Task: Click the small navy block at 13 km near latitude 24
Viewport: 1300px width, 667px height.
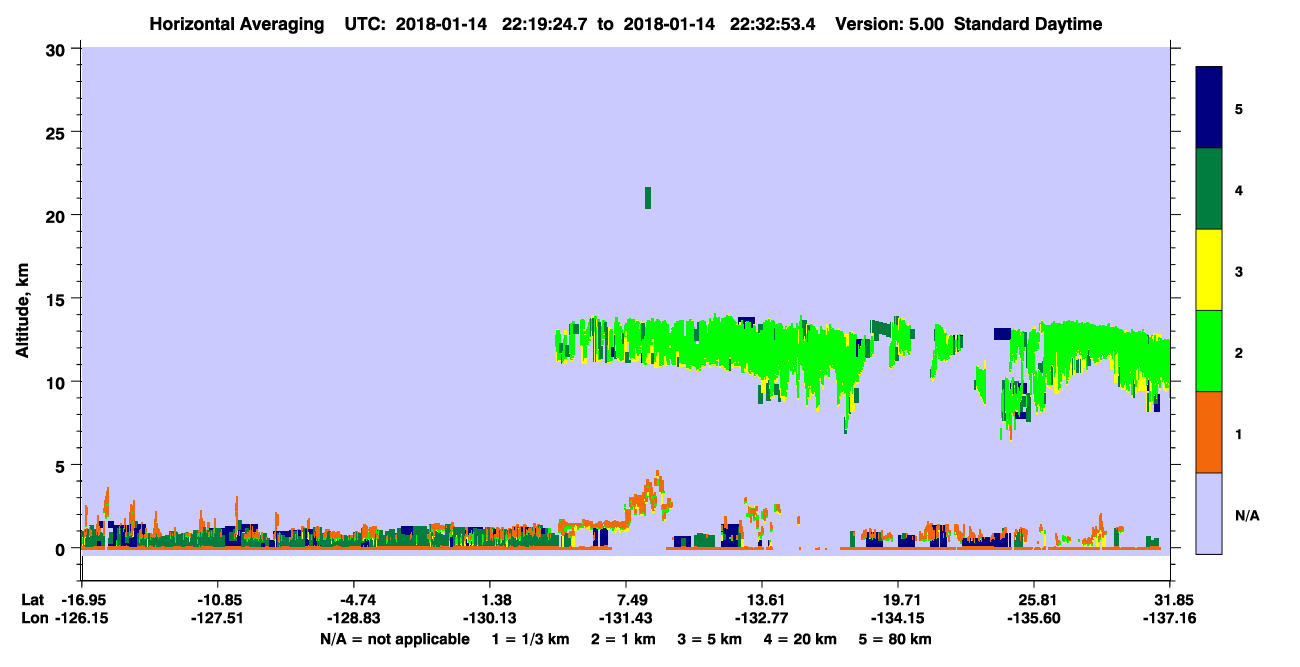Action: (1002, 334)
